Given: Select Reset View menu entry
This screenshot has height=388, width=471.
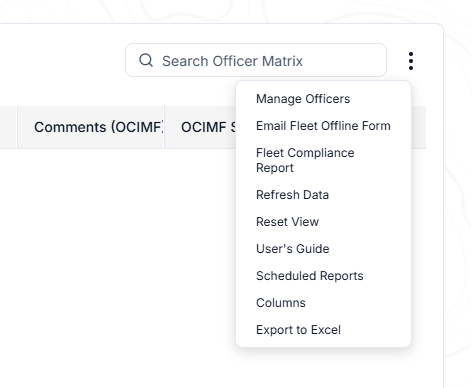Looking at the screenshot, I should [x=287, y=222].
